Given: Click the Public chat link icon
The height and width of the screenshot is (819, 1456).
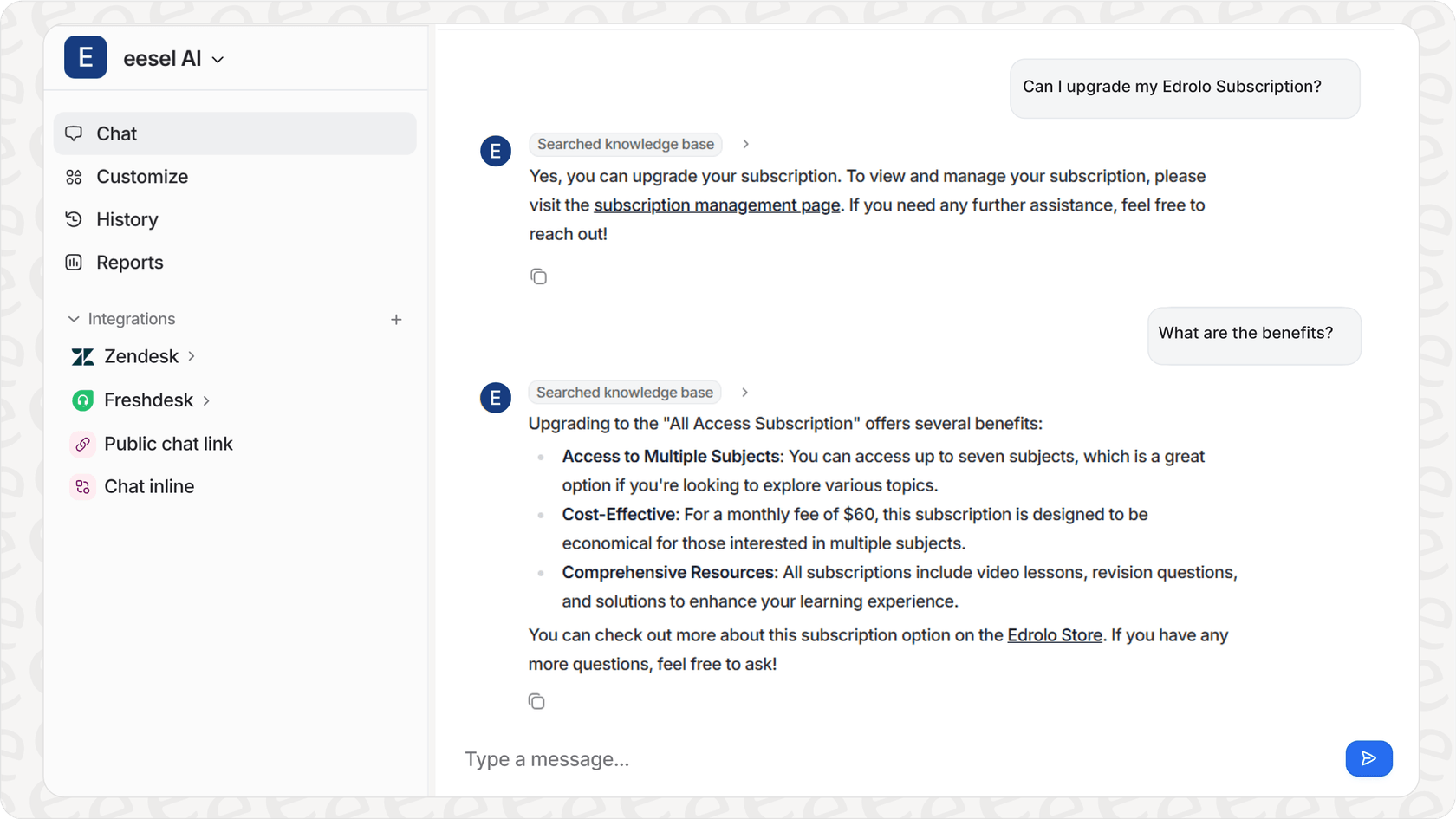Looking at the screenshot, I should [x=81, y=443].
